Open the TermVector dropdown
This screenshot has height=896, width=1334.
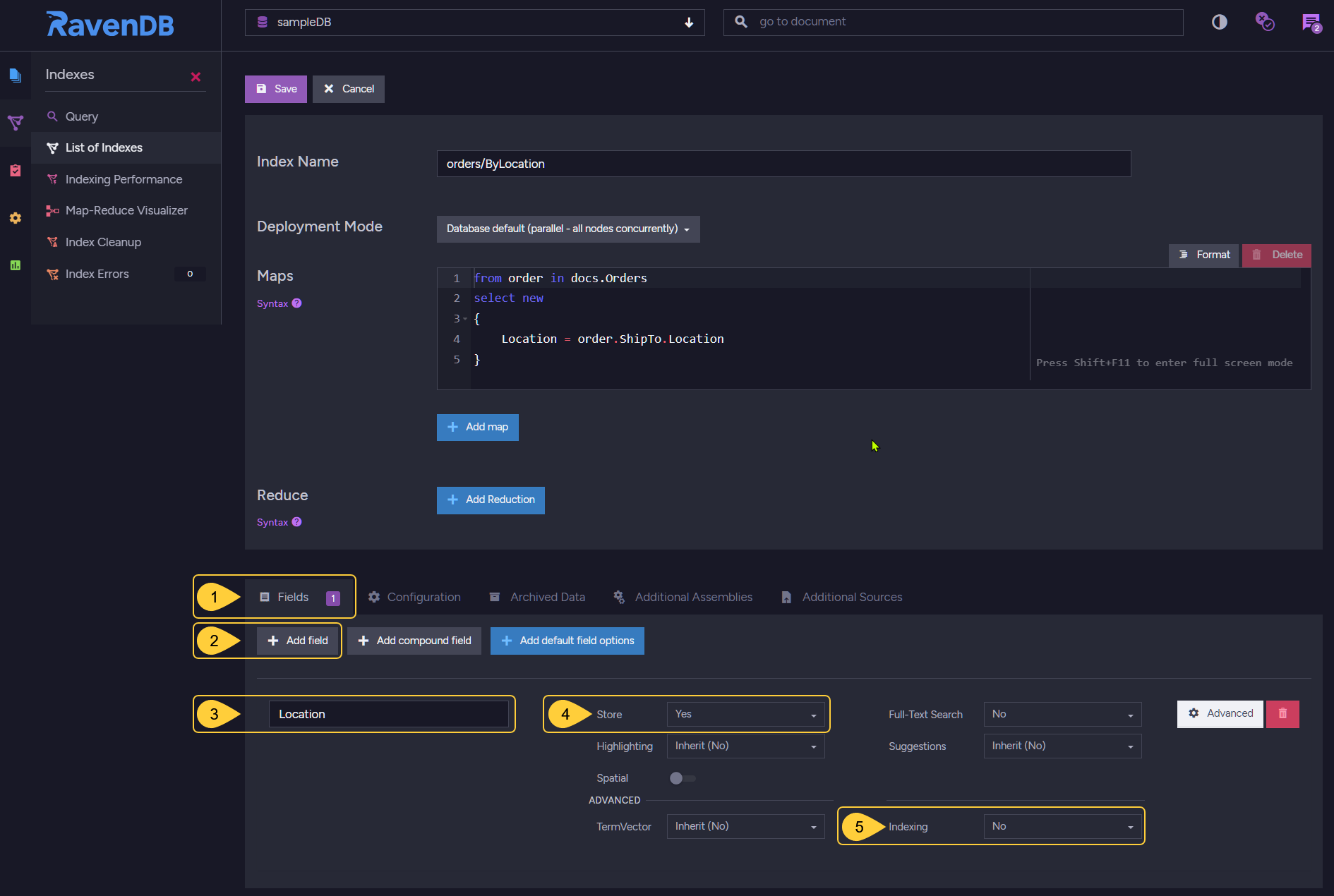point(745,827)
